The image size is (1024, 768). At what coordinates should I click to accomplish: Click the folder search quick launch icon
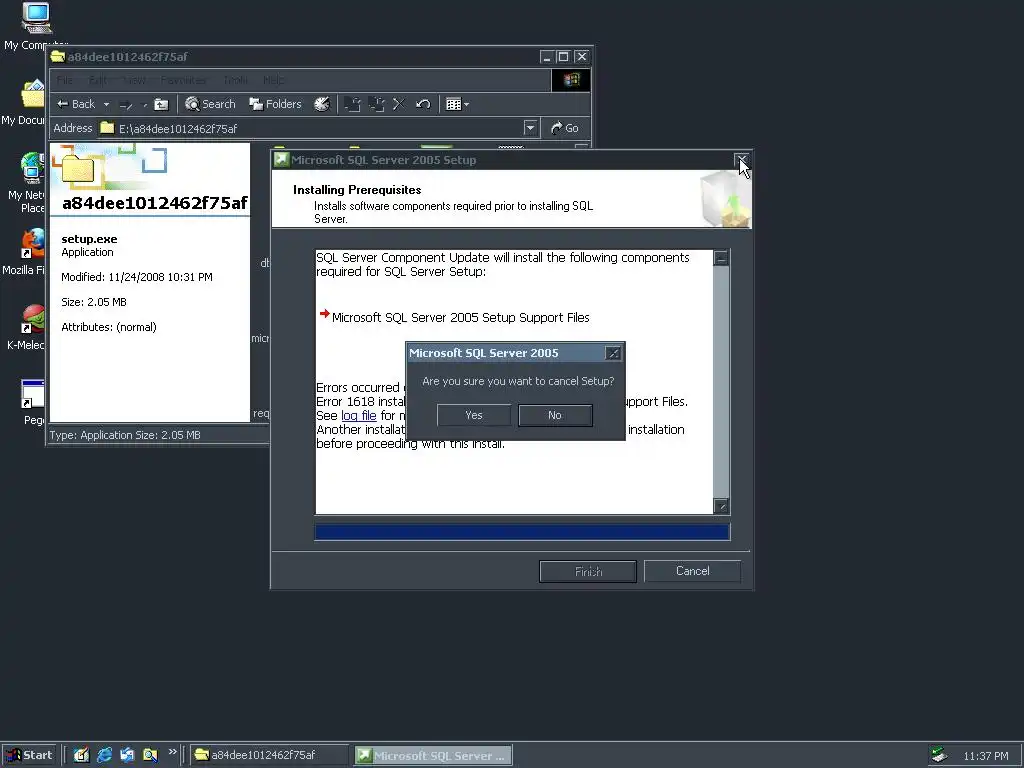point(150,755)
